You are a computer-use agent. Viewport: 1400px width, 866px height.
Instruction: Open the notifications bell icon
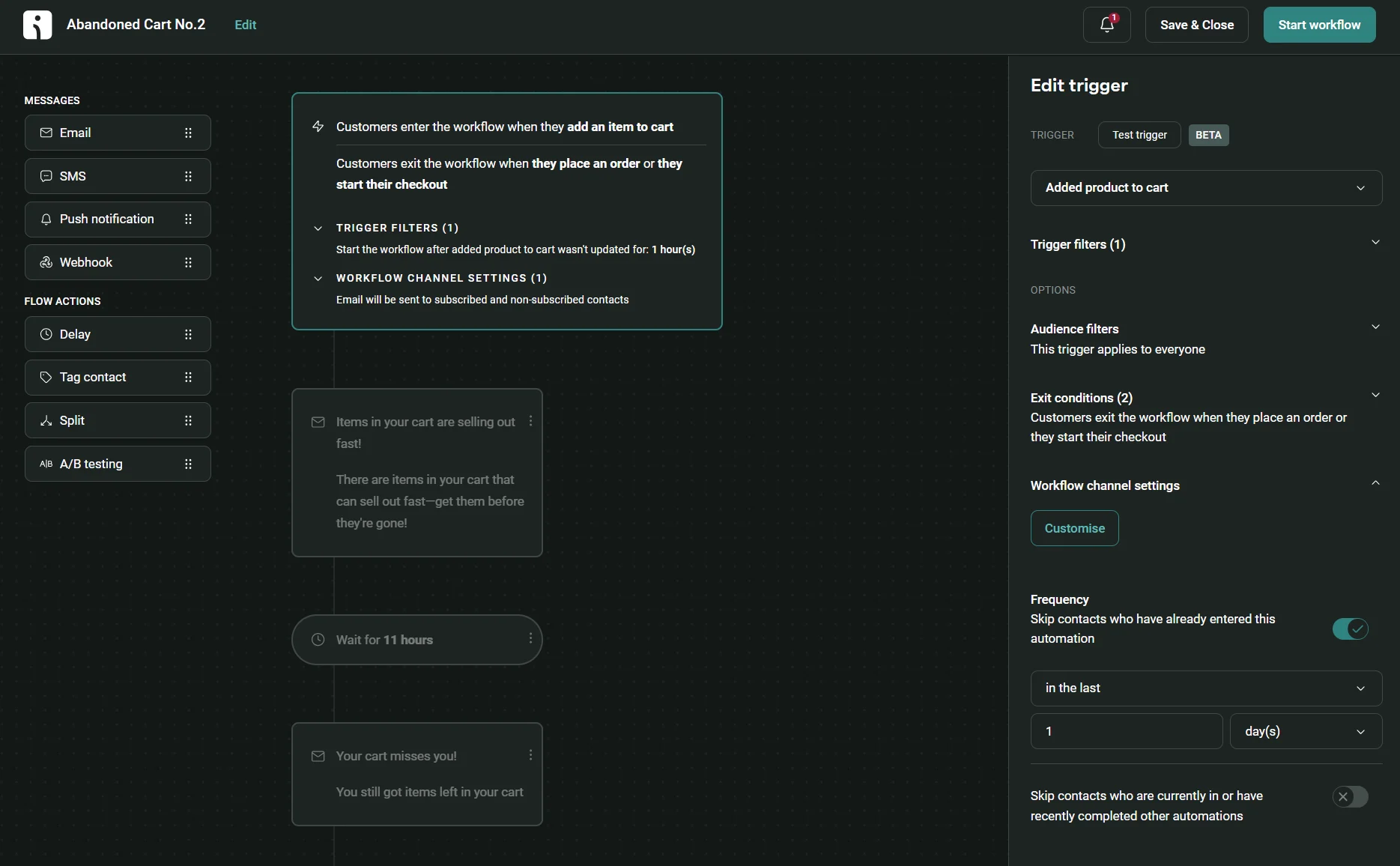pyautogui.click(x=1106, y=25)
